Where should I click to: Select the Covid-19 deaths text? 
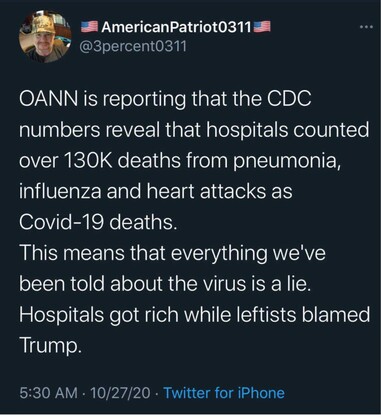(x=98, y=222)
